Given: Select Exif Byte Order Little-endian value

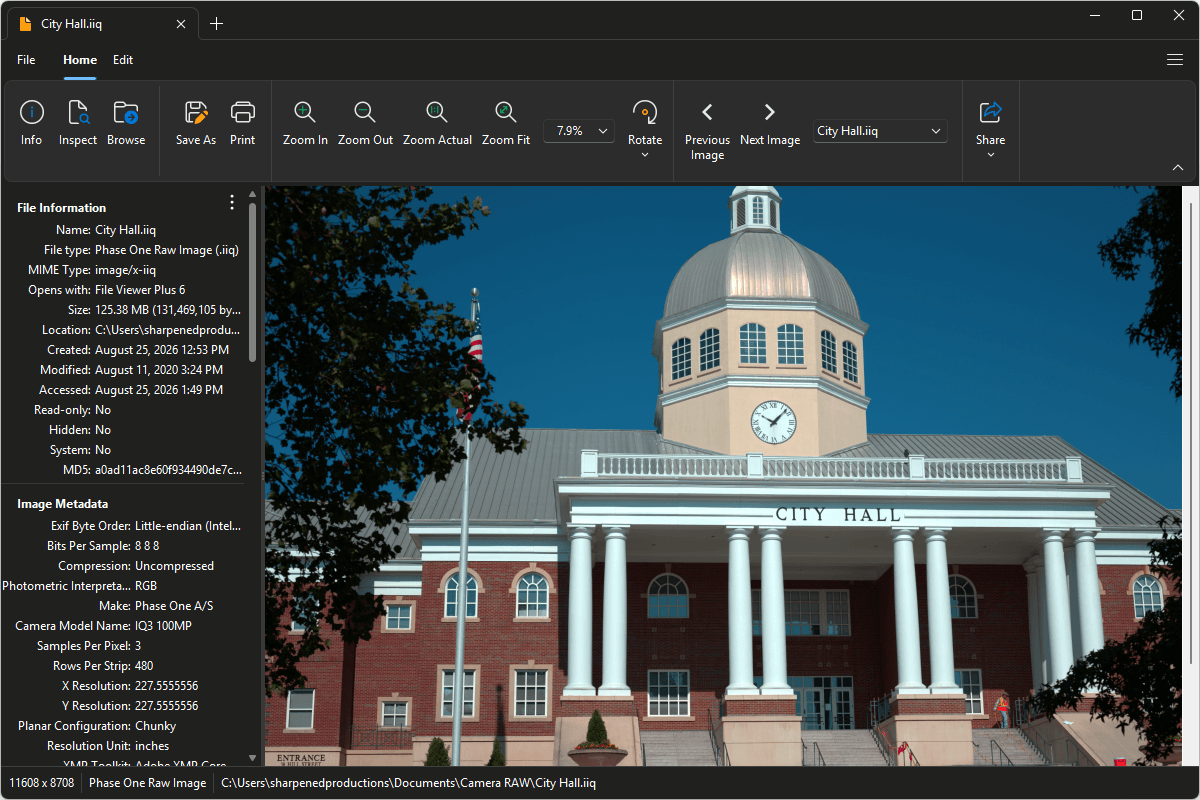Looking at the screenshot, I should pyautogui.click(x=188, y=526).
